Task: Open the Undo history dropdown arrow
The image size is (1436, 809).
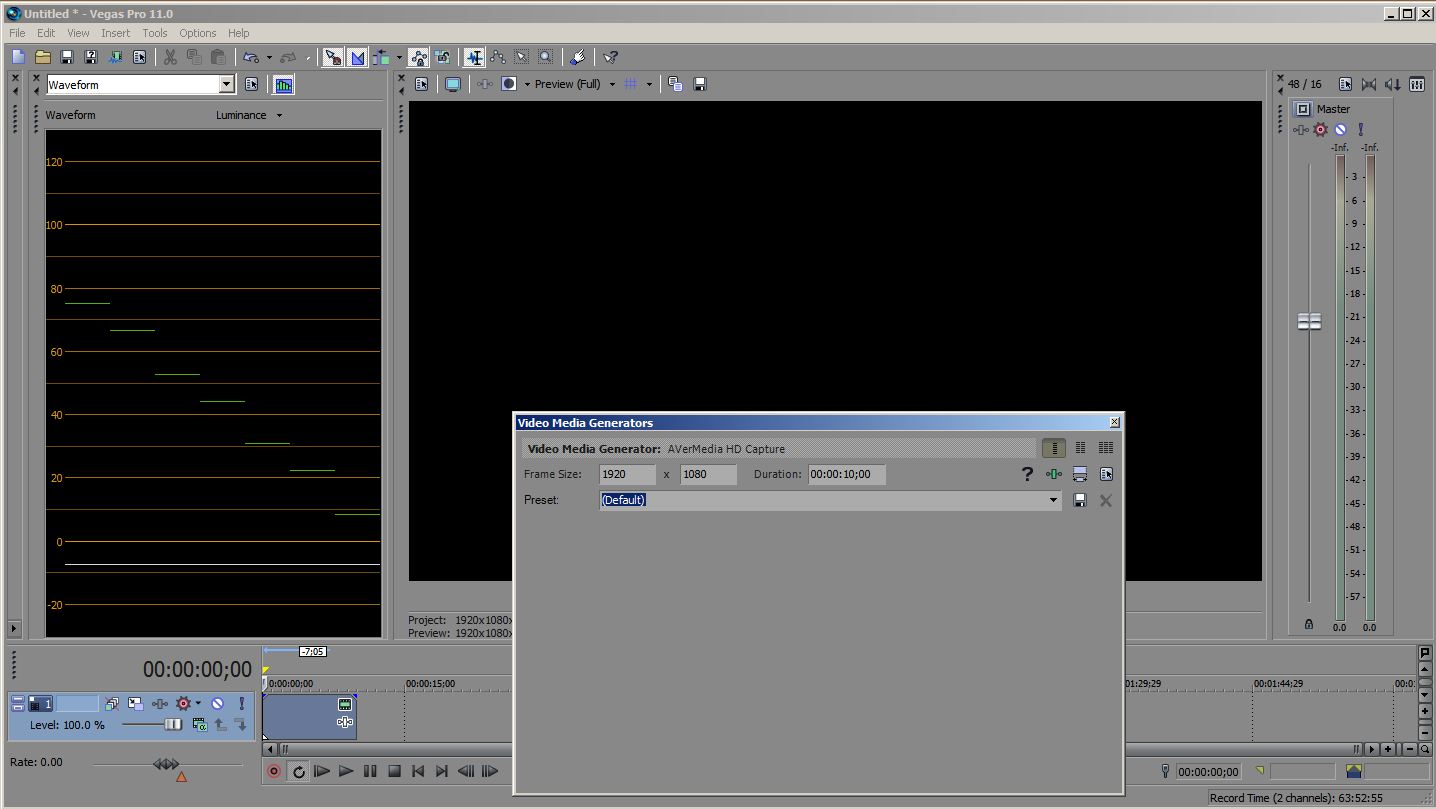Action: 269,57
